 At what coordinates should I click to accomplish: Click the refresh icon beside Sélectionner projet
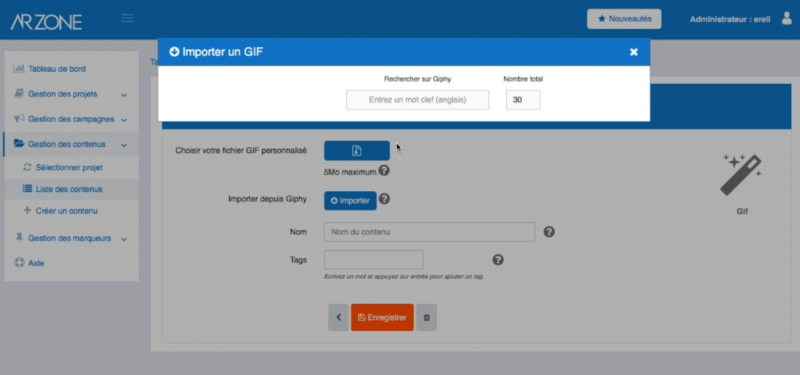(x=28, y=167)
